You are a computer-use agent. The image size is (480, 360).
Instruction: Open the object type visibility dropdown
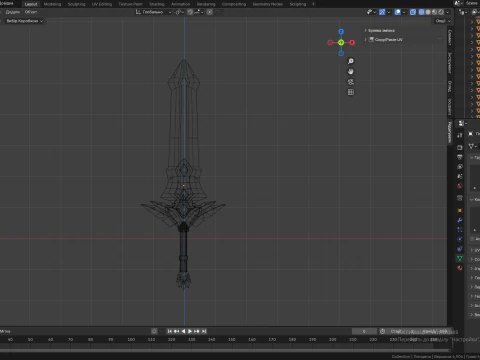pyautogui.click(x=371, y=12)
